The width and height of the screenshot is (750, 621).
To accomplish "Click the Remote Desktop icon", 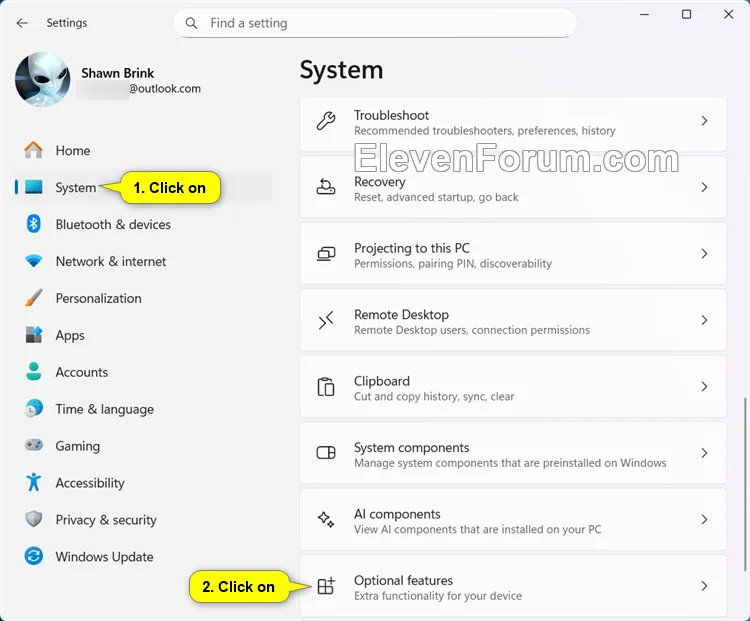I will coord(326,320).
